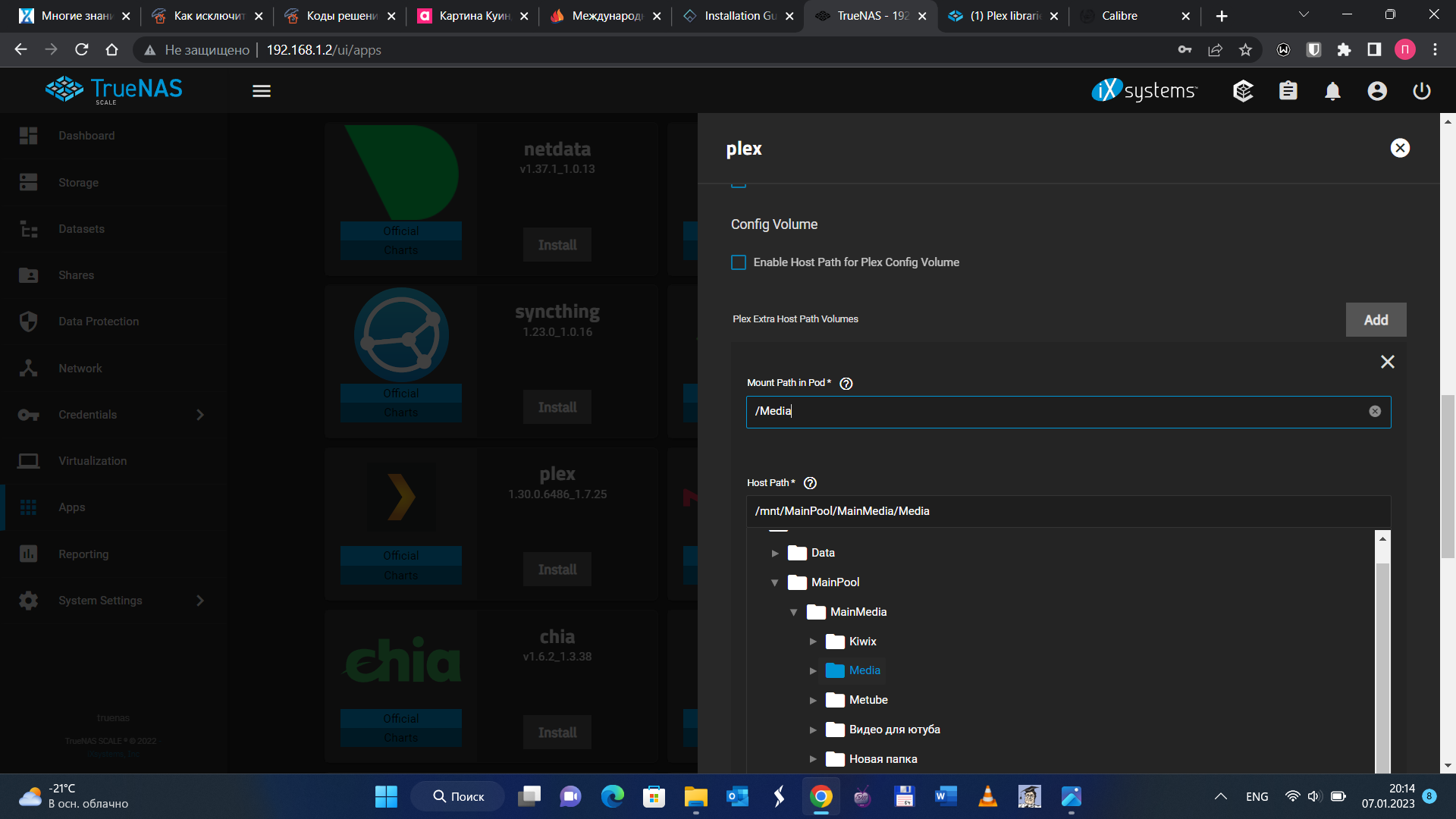1456x819 pixels.
Task: Open the browser extensions puzzle icon
Action: click(1344, 49)
